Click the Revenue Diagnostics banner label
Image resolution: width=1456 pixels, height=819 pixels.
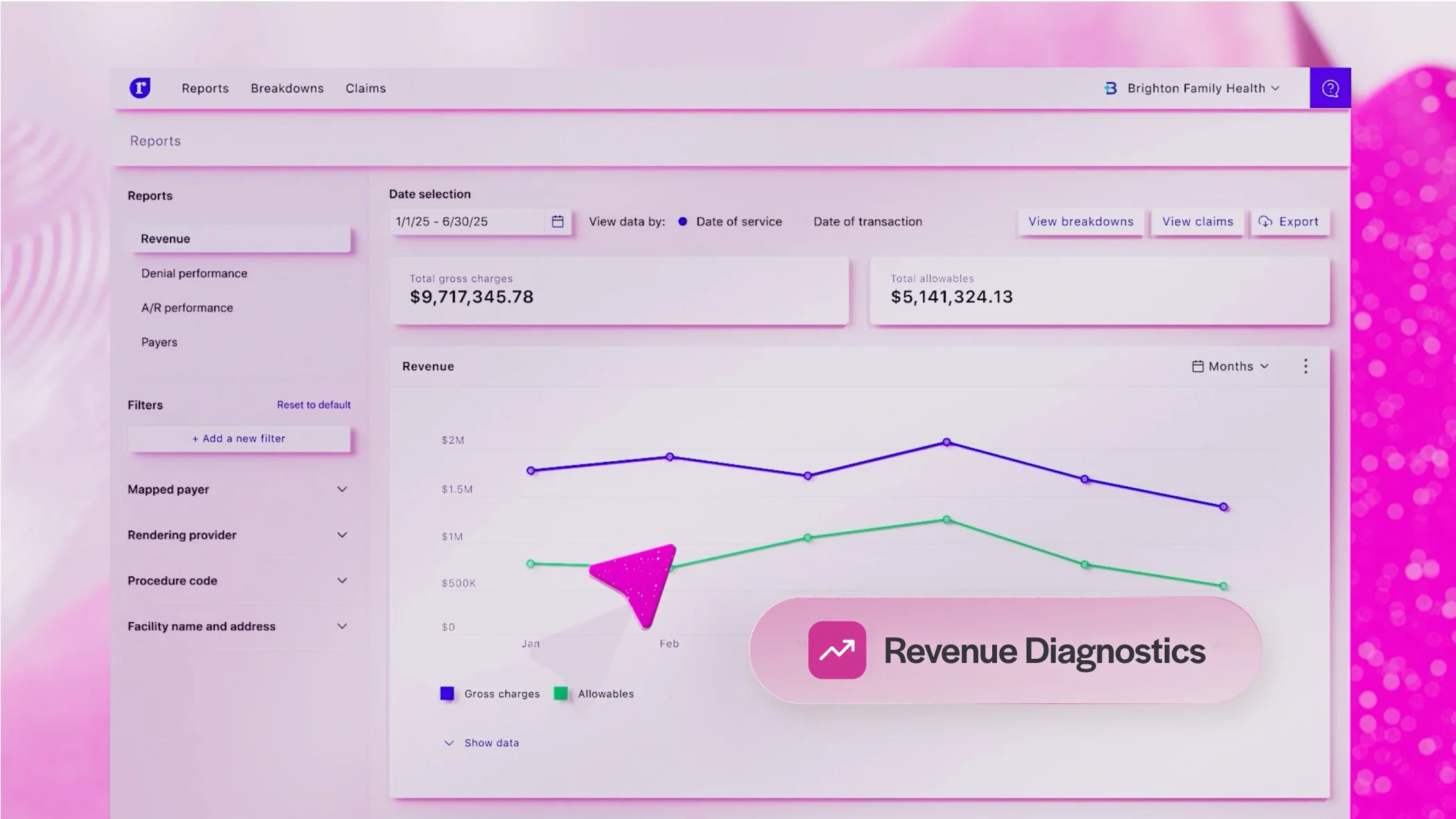coord(1044,650)
